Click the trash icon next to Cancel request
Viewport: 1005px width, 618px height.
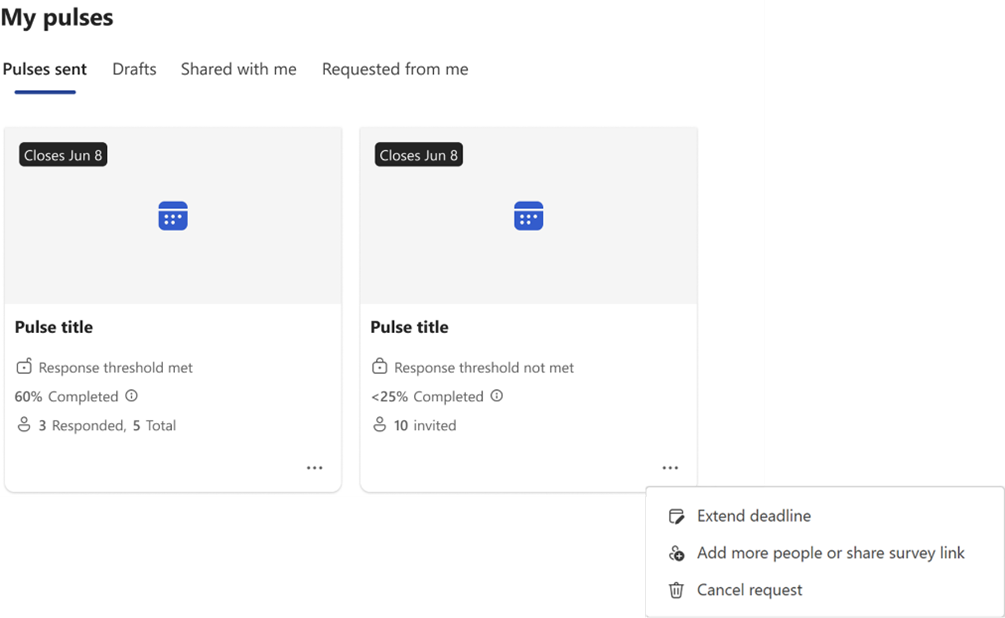(677, 589)
